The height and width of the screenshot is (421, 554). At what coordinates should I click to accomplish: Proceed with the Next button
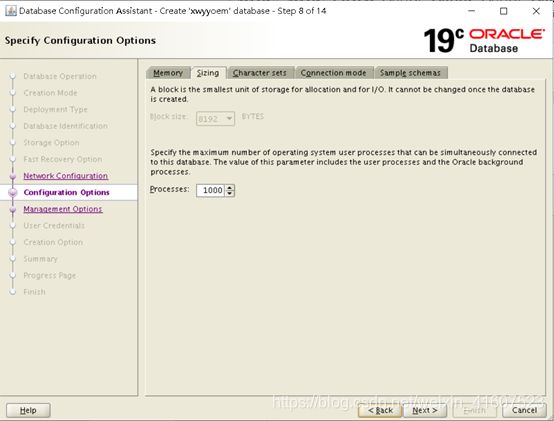pyautogui.click(x=425, y=410)
